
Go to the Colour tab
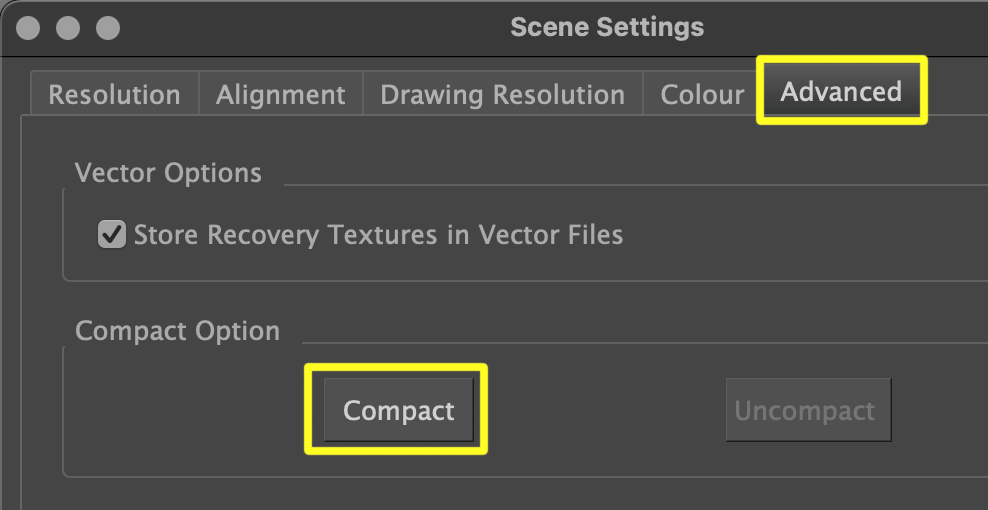702,95
